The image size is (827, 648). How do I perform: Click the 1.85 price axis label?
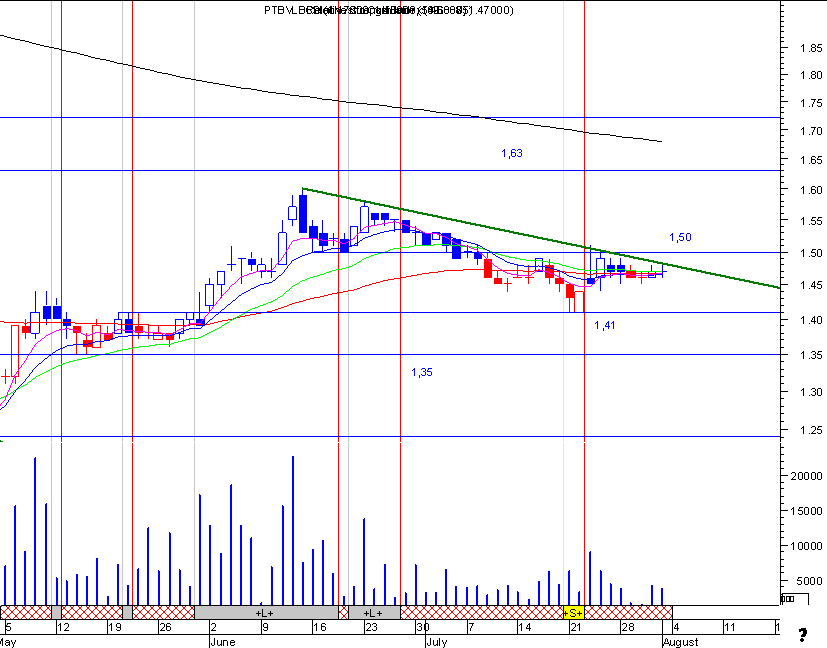tap(811, 49)
